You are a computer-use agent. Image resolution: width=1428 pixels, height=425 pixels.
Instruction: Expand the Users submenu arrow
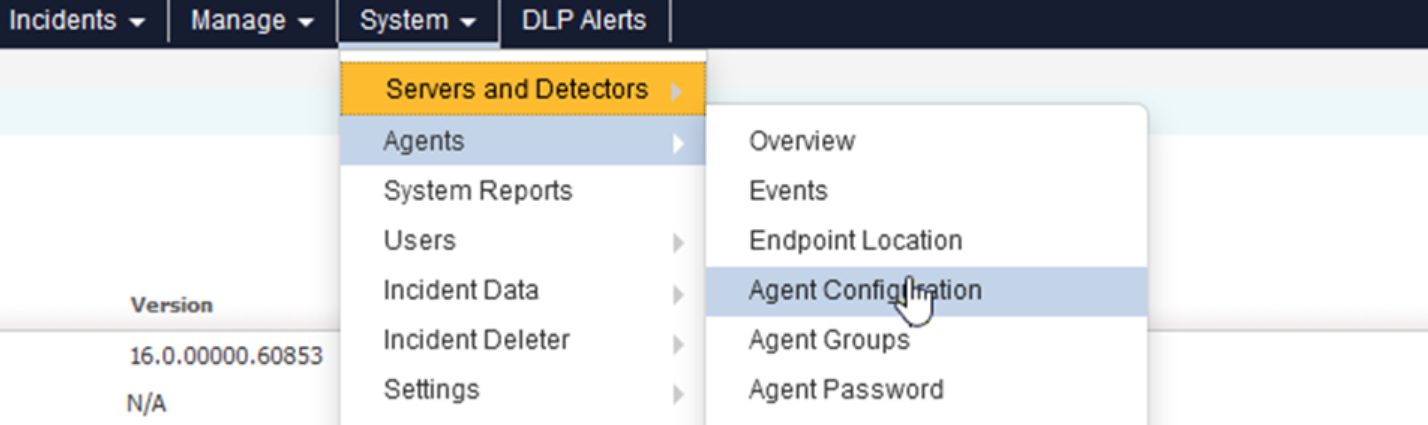[x=678, y=243]
